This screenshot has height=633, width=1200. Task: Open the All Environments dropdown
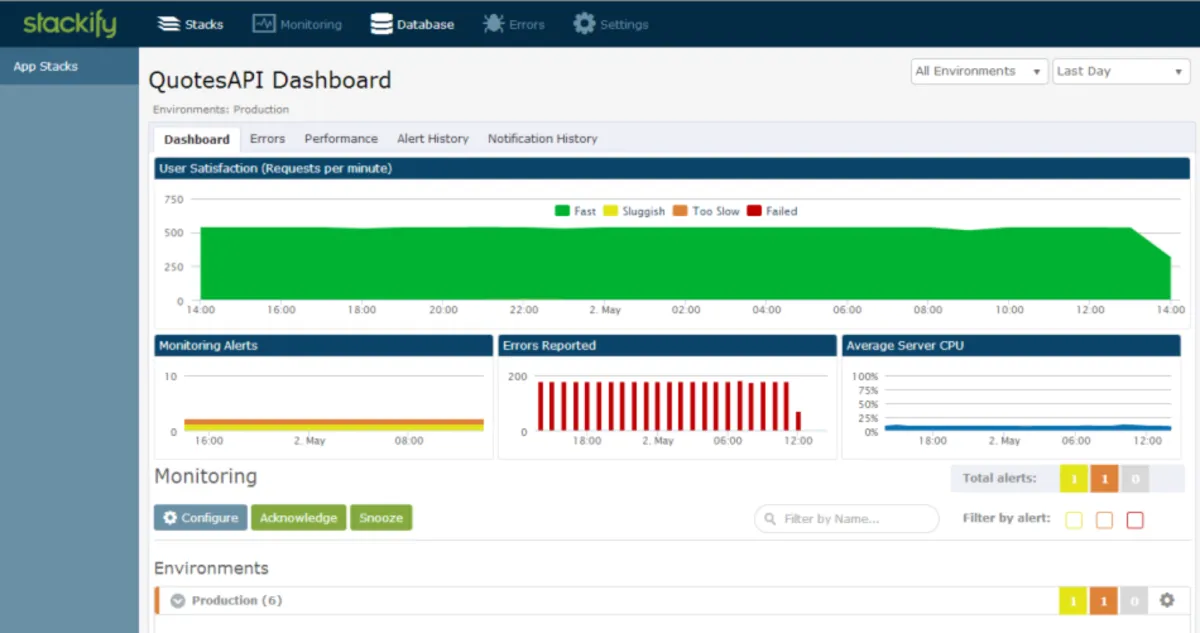(979, 71)
